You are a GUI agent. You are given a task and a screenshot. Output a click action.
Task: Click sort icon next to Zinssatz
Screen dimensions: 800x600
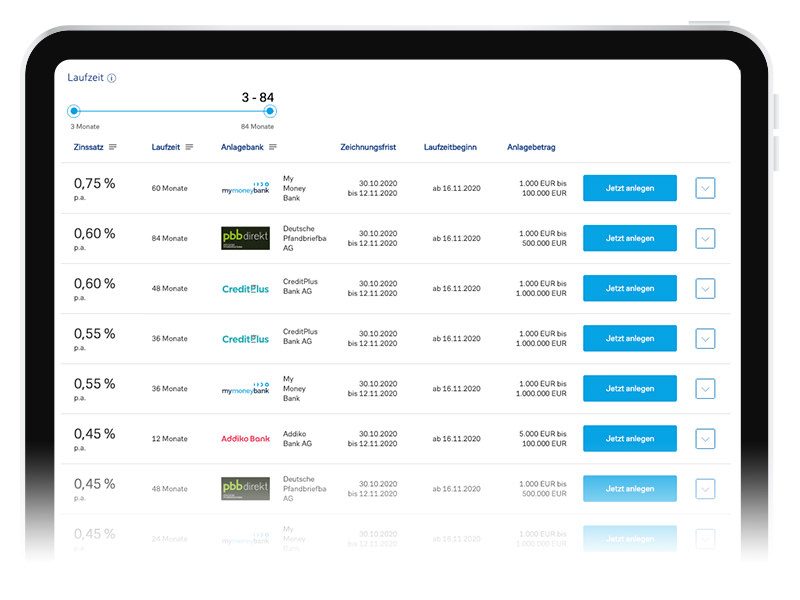[113, 147]
